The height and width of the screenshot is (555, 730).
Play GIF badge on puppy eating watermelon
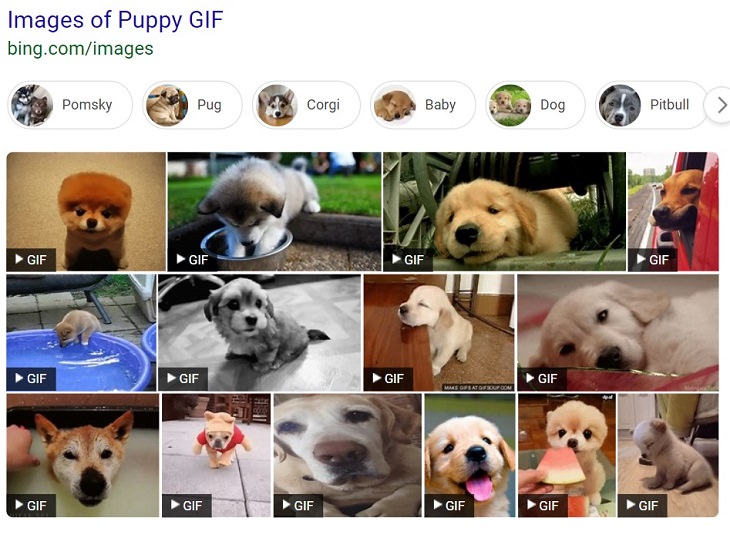pos(543,506)
